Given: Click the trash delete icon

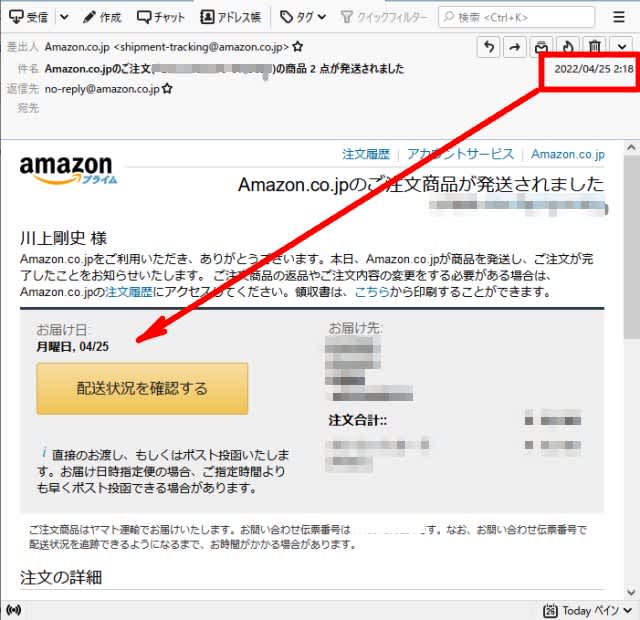Looking at the screenshot, I should tap(595, 46).
